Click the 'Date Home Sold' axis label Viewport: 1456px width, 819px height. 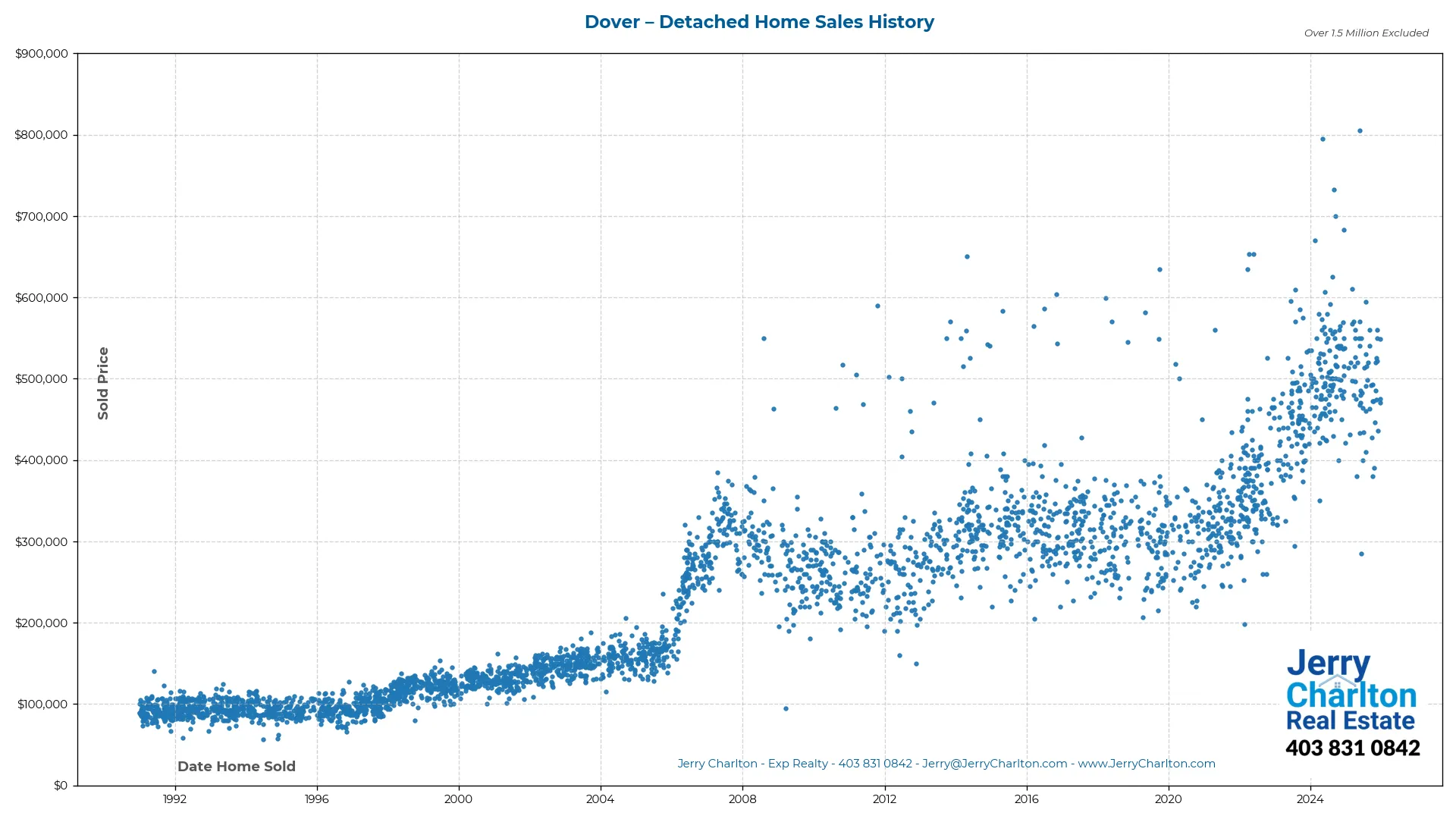tap(237, 767)
